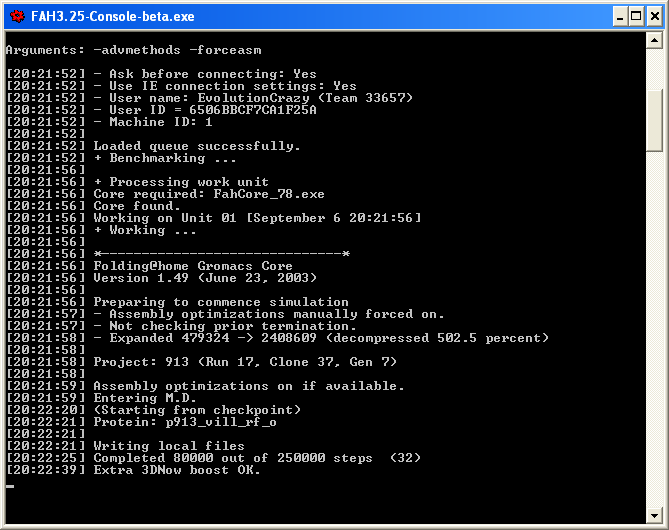Click the 'Expanded 479324 -> 2408609' line

[x=277, y=338]
